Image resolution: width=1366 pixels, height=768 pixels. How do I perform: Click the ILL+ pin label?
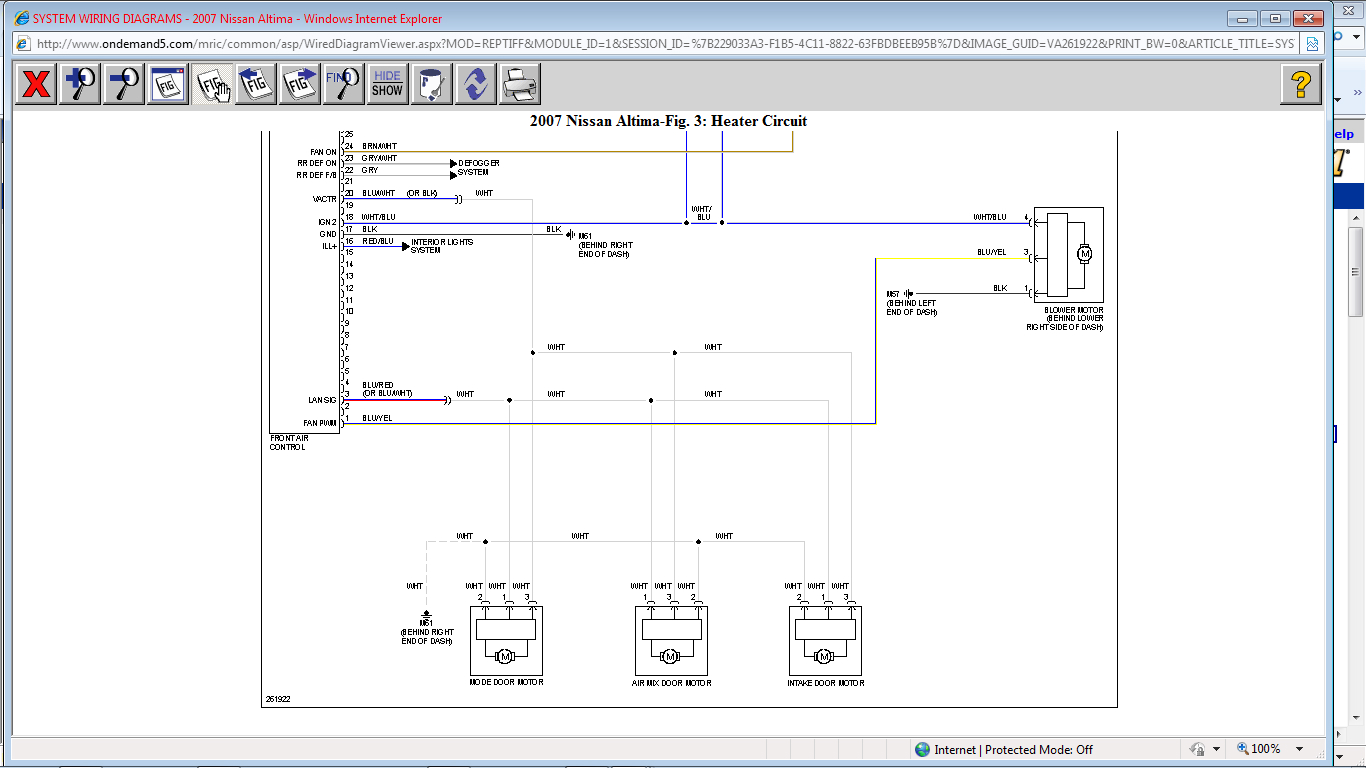tap(329, 246)
